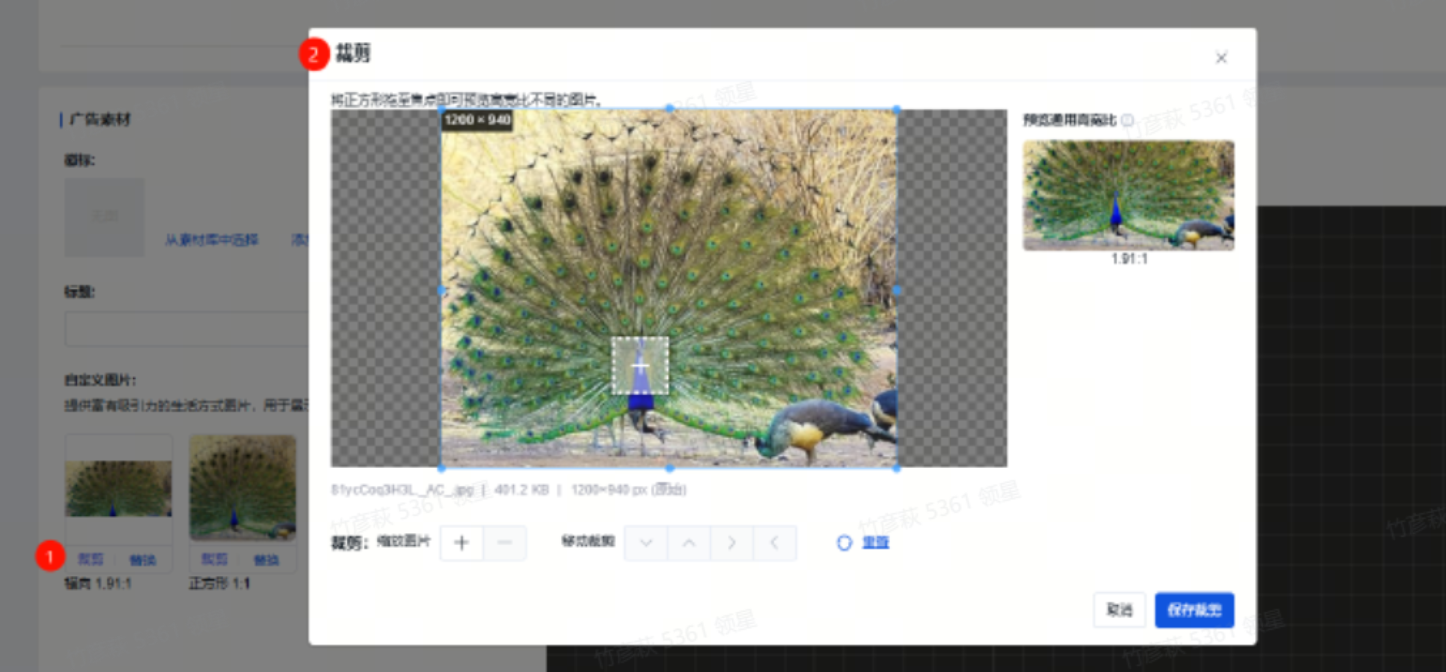Click the zoom in plus button

point(462,543)
